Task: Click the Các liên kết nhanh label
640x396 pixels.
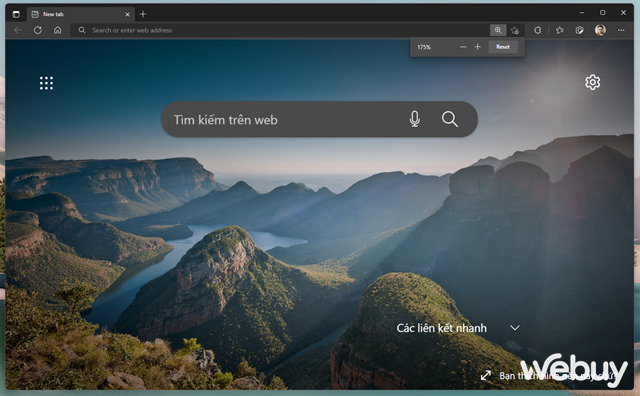Action: pyautogui.click(x=442, y=328)
